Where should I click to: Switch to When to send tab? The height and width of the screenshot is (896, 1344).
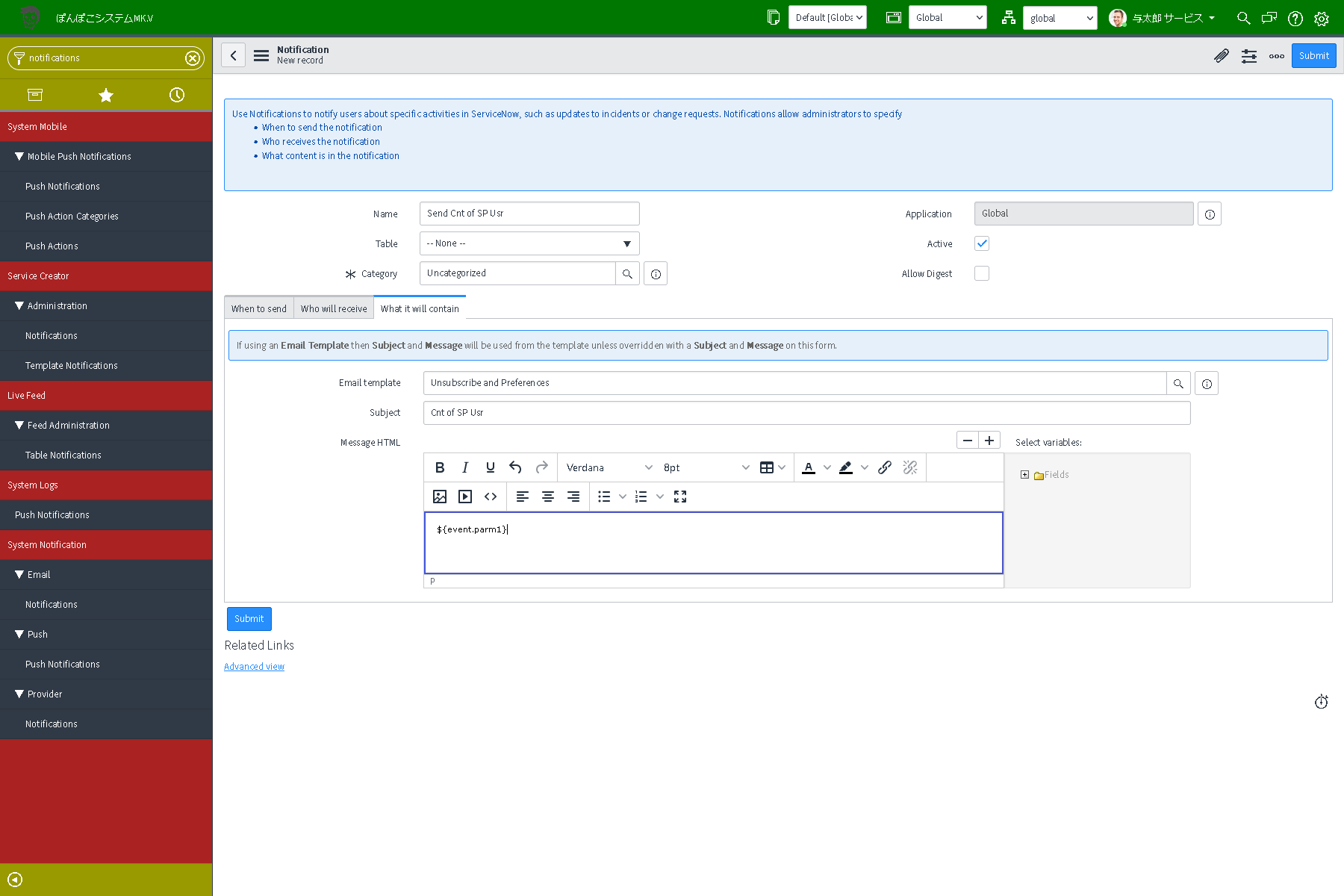(259, 308)
